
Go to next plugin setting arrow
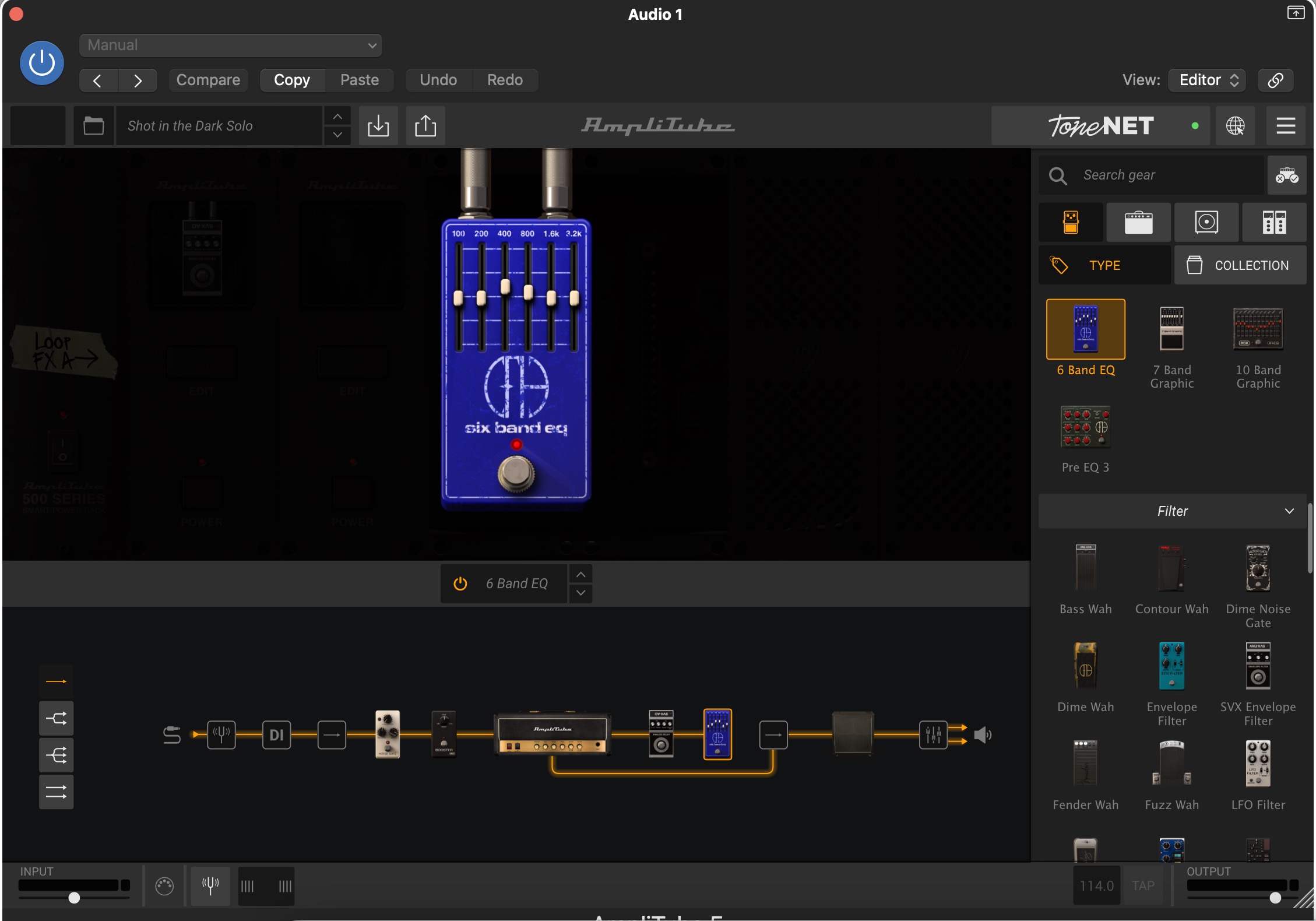pos(138,80)
